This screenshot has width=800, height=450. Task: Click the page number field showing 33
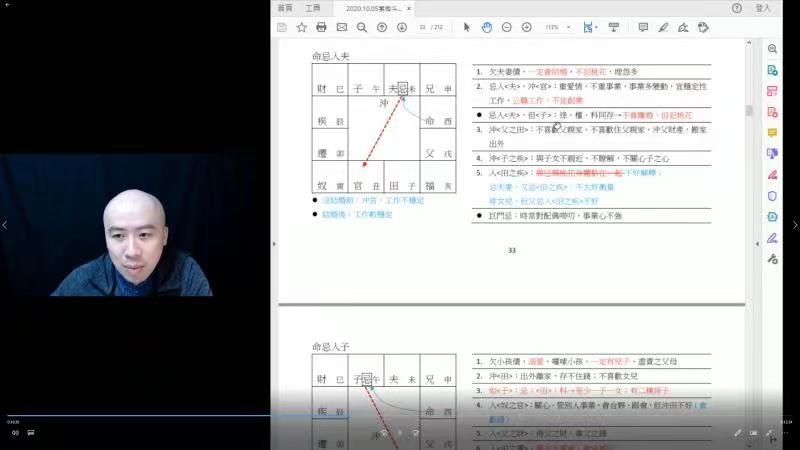tap(422, 28)
